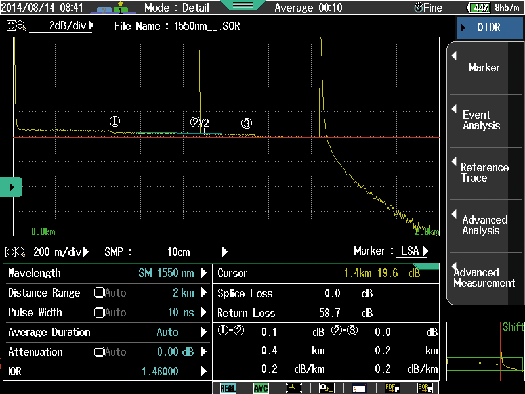525x394 pixels.
Task: Click the Average 00:10 timer text
Action: pos(308,8)
